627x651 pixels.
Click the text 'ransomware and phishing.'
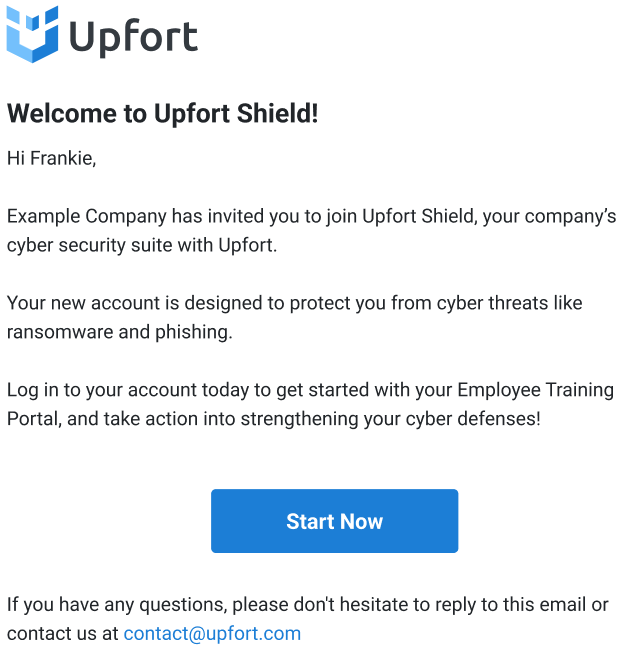click(120, 332)
